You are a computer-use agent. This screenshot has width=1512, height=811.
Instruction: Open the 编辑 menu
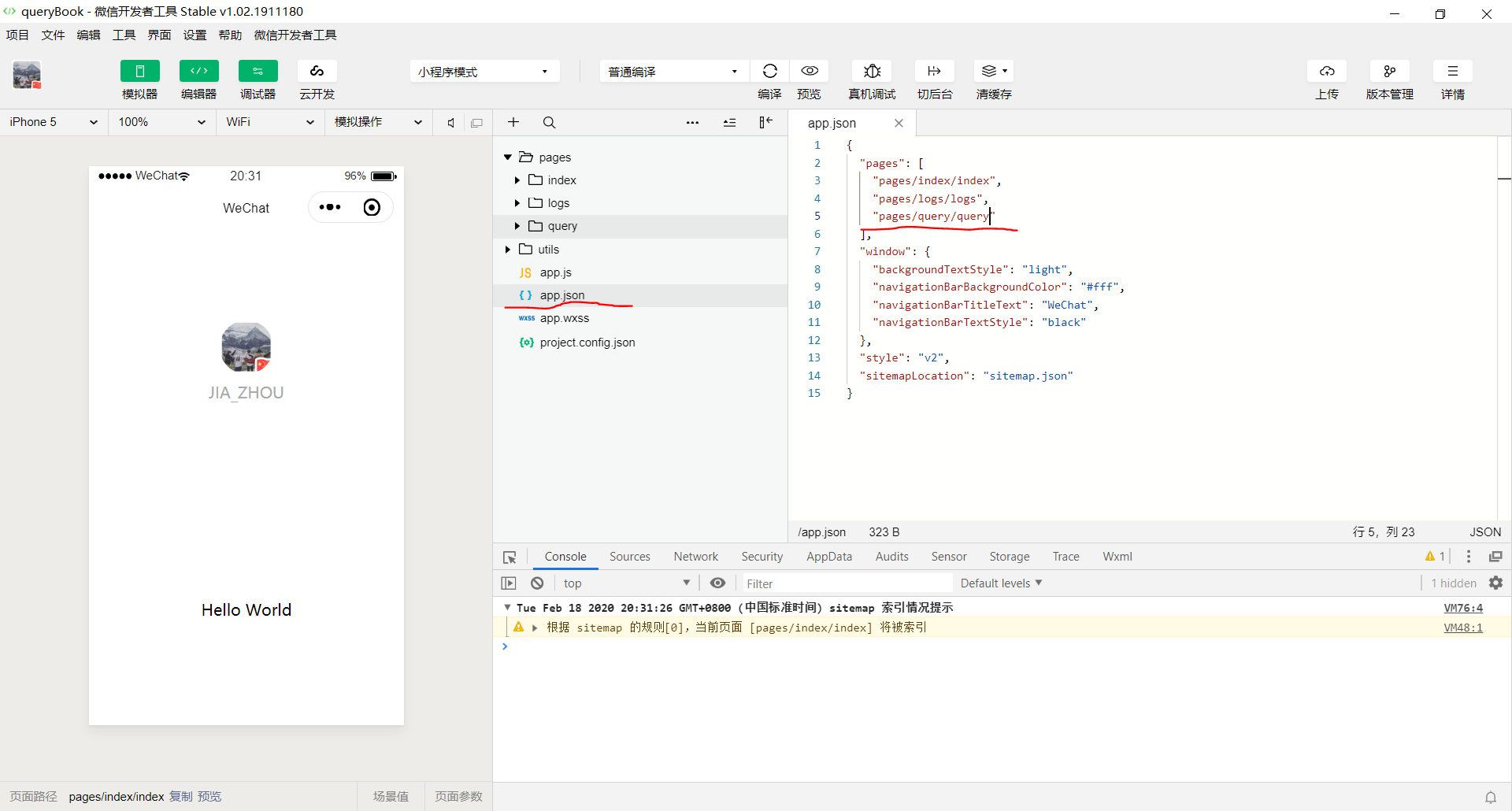(x=88, y=35)
